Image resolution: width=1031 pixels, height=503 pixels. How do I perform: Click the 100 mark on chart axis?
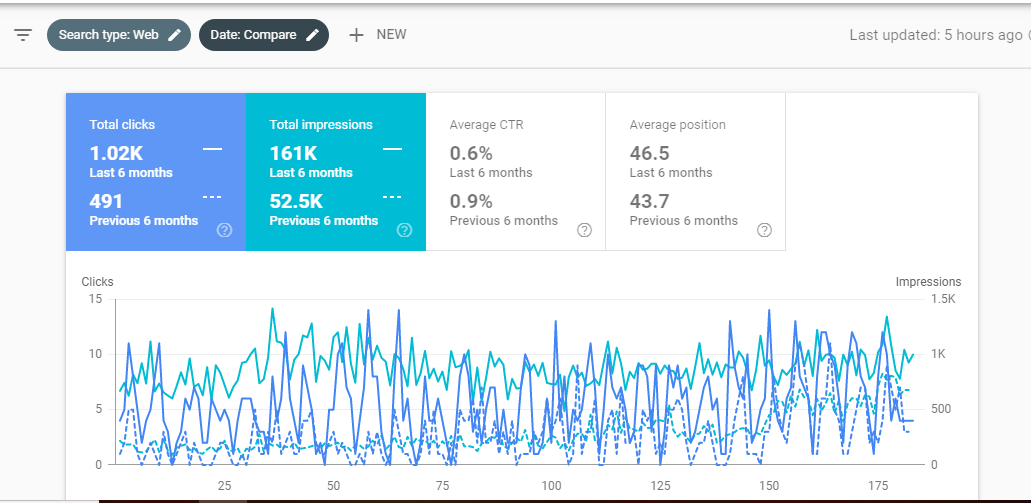click(551, 486)
